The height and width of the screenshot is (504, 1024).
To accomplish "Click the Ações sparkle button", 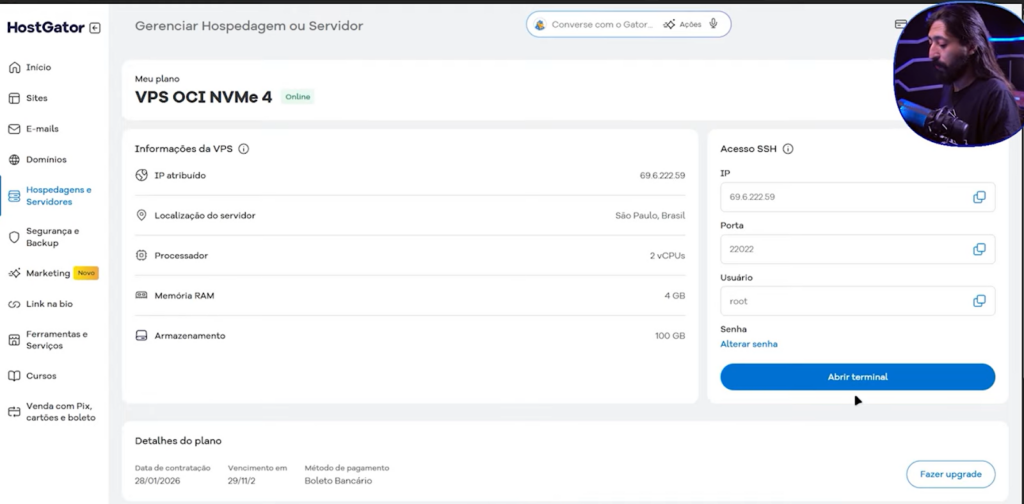I will click(x=682, y=24).
